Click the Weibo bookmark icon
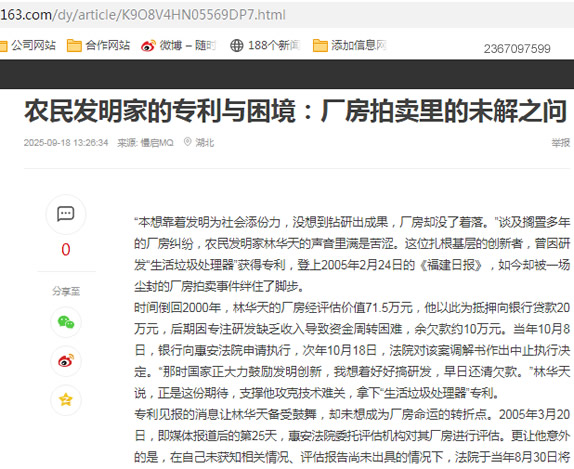The width and height of the screenshot is (574, 469). pos(148,46)
